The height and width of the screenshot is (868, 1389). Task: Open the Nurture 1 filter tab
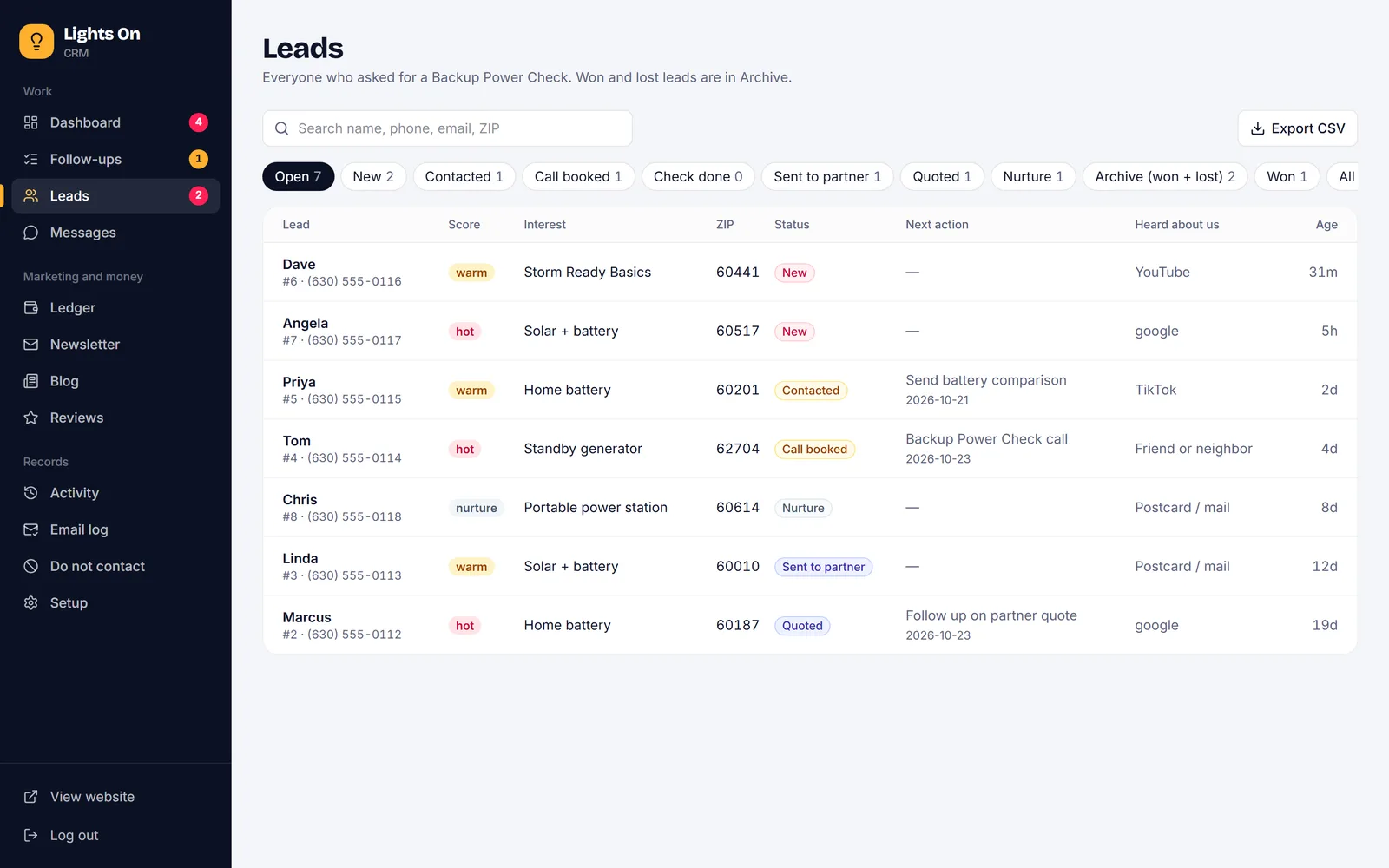1033,176
